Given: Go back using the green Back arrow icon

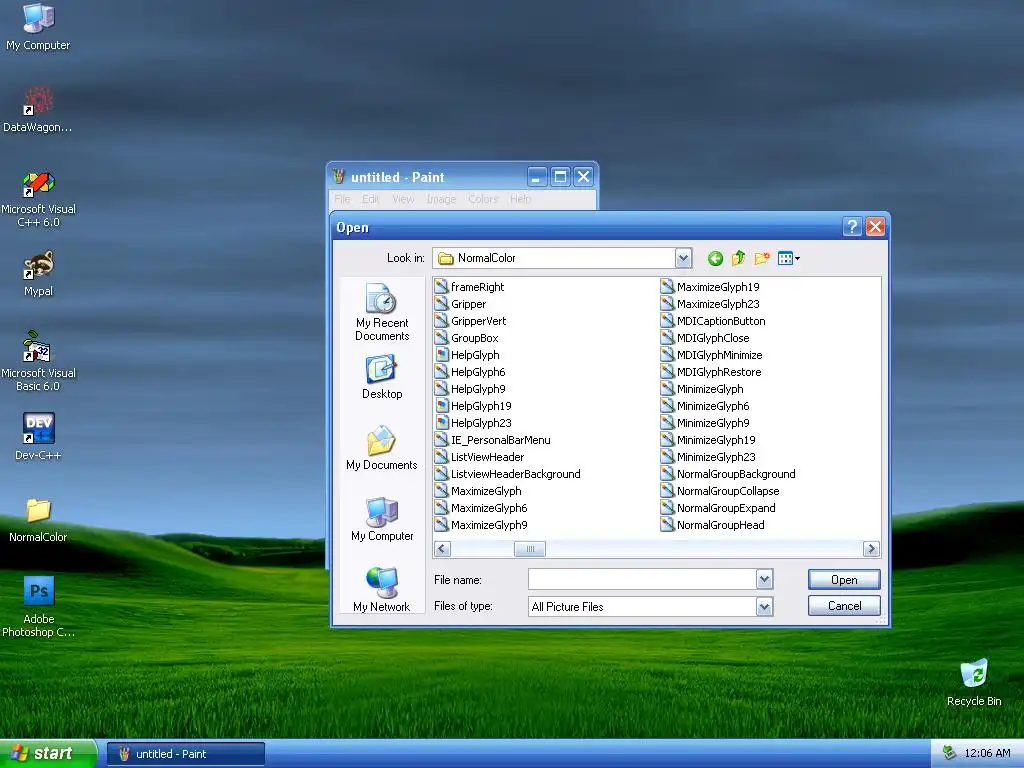Looking at the screenshot, I should [715, 259].
